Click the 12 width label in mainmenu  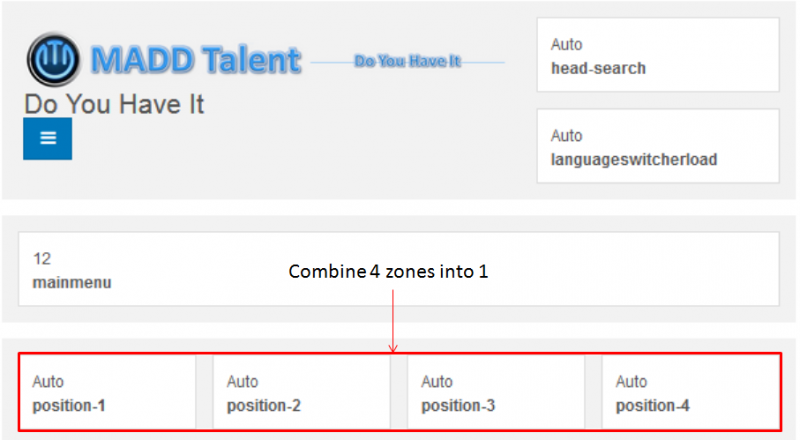[x=42, y=259]
